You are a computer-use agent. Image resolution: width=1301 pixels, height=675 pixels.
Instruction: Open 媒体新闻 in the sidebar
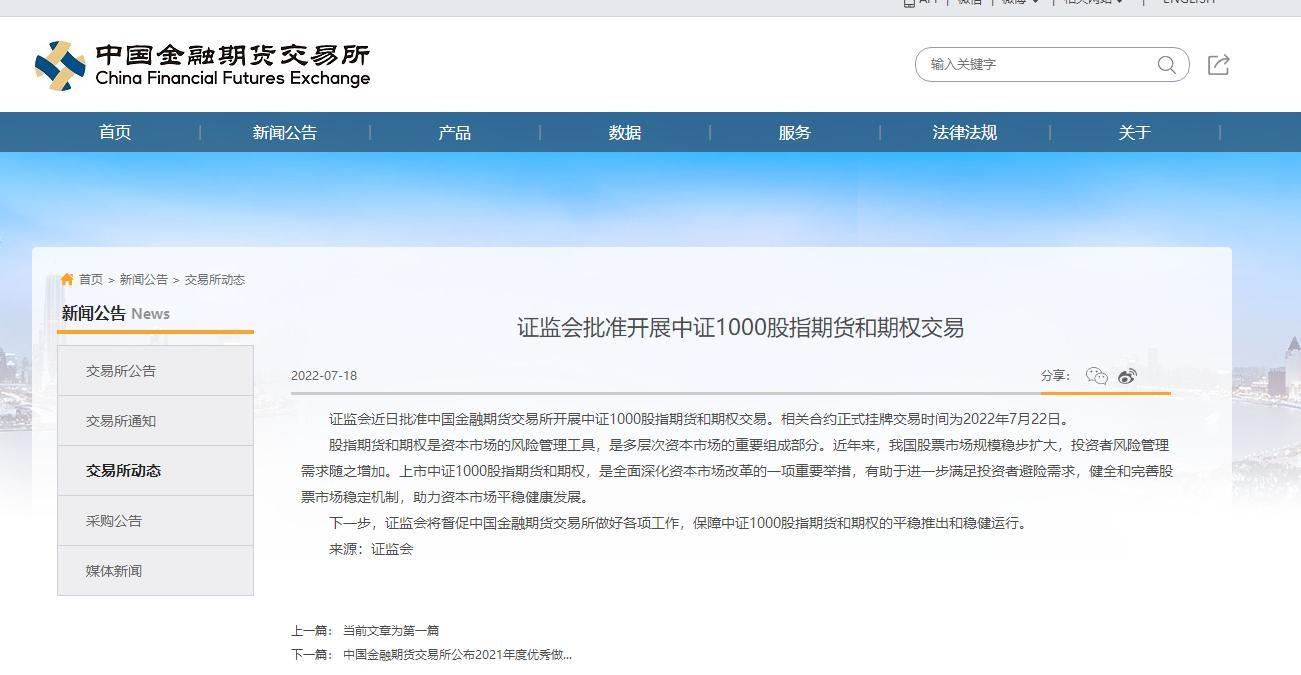(155, 571)
